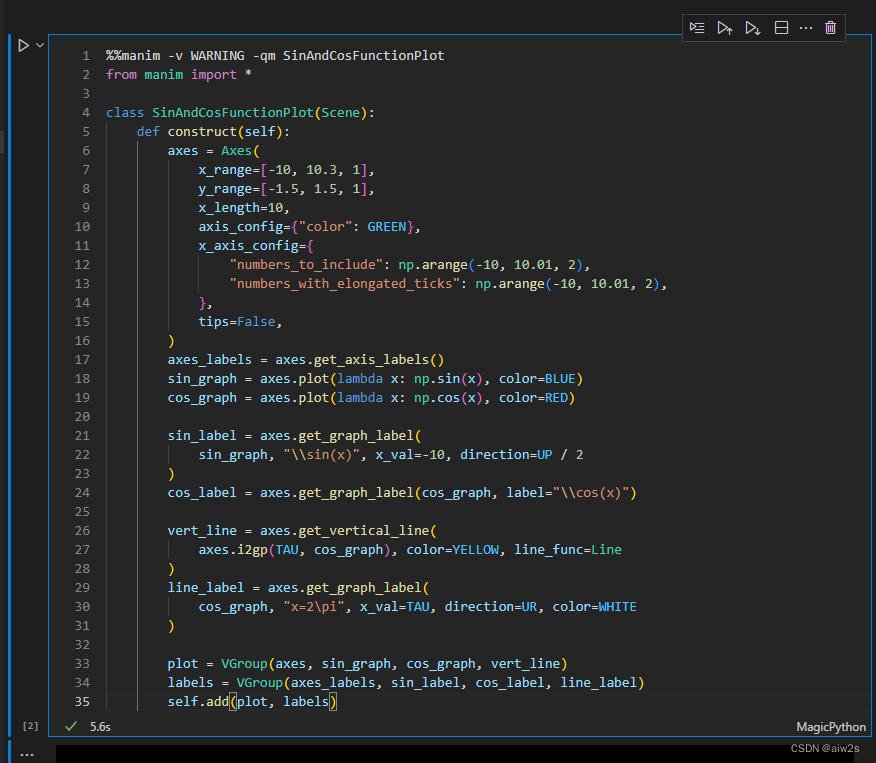Click line number 35 in the gutter
The image size is (876, 763).
click(82, 702)
